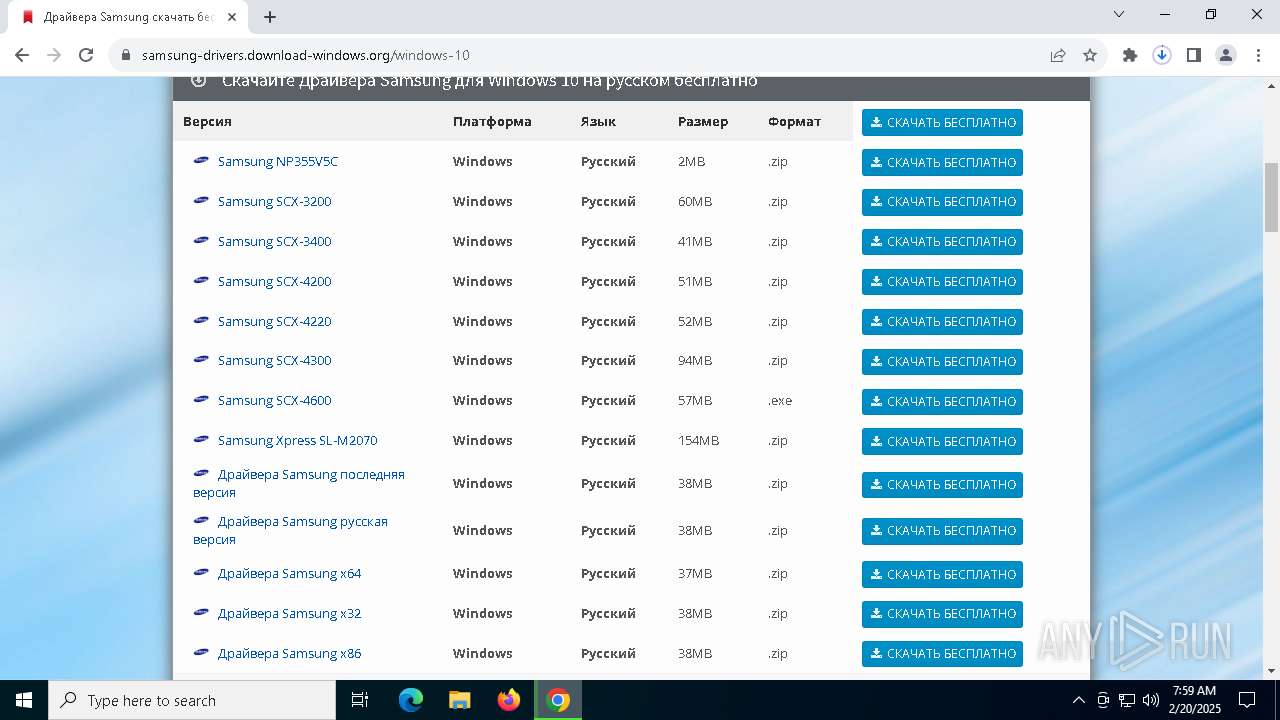Open File Explorer from taskbar
Screen dimensions: 1280x720
[x=459, y=700]
